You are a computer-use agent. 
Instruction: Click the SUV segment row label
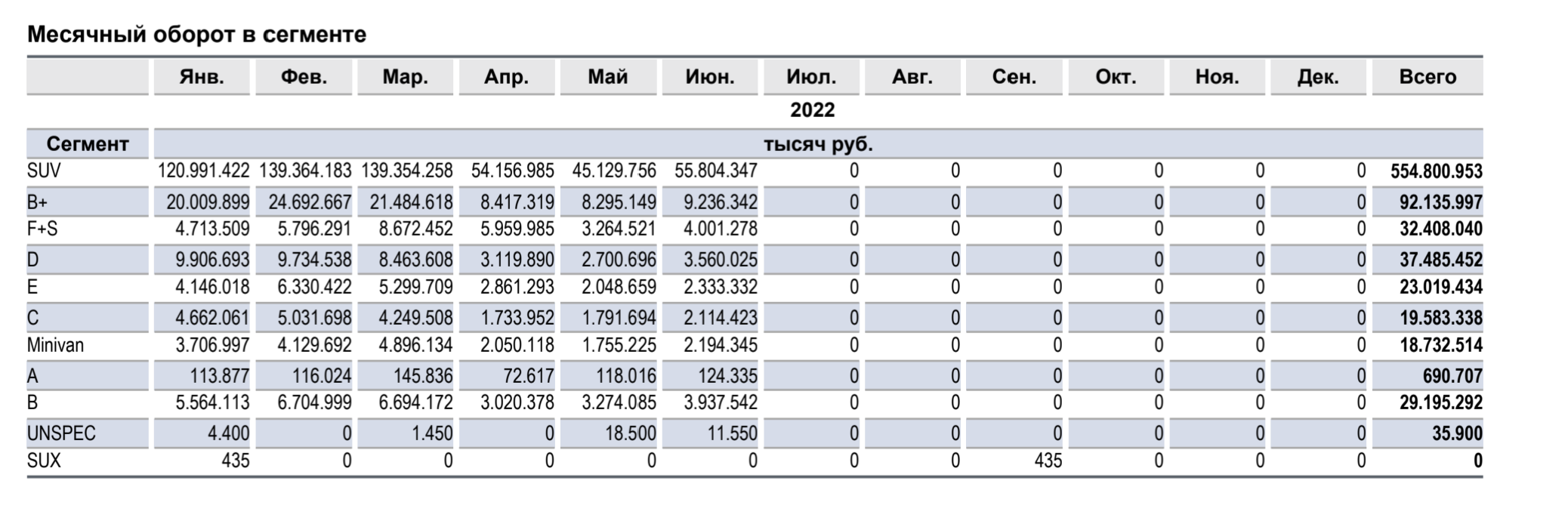[44, 171]
